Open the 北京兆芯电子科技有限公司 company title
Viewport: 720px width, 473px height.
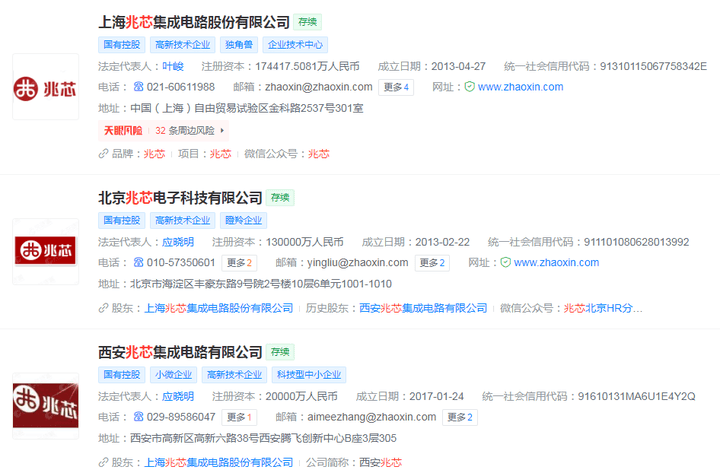click(180, 197)
